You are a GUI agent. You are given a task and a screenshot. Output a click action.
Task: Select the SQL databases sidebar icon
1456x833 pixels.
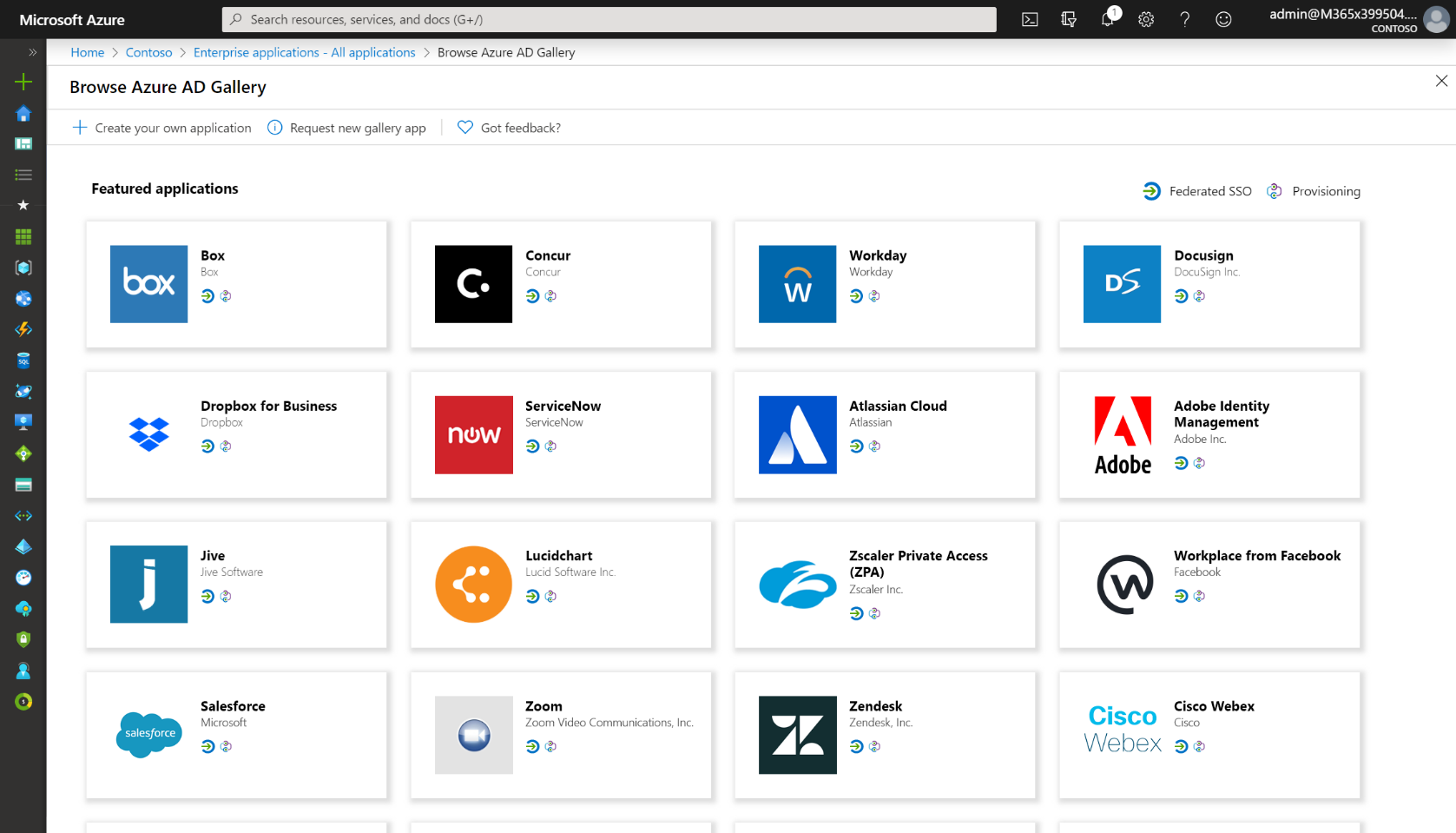(x=23, y=360)
